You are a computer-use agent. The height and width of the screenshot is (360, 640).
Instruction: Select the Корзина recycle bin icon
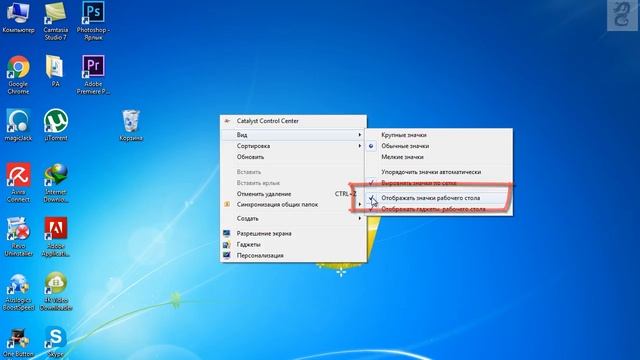pos(131,125)
